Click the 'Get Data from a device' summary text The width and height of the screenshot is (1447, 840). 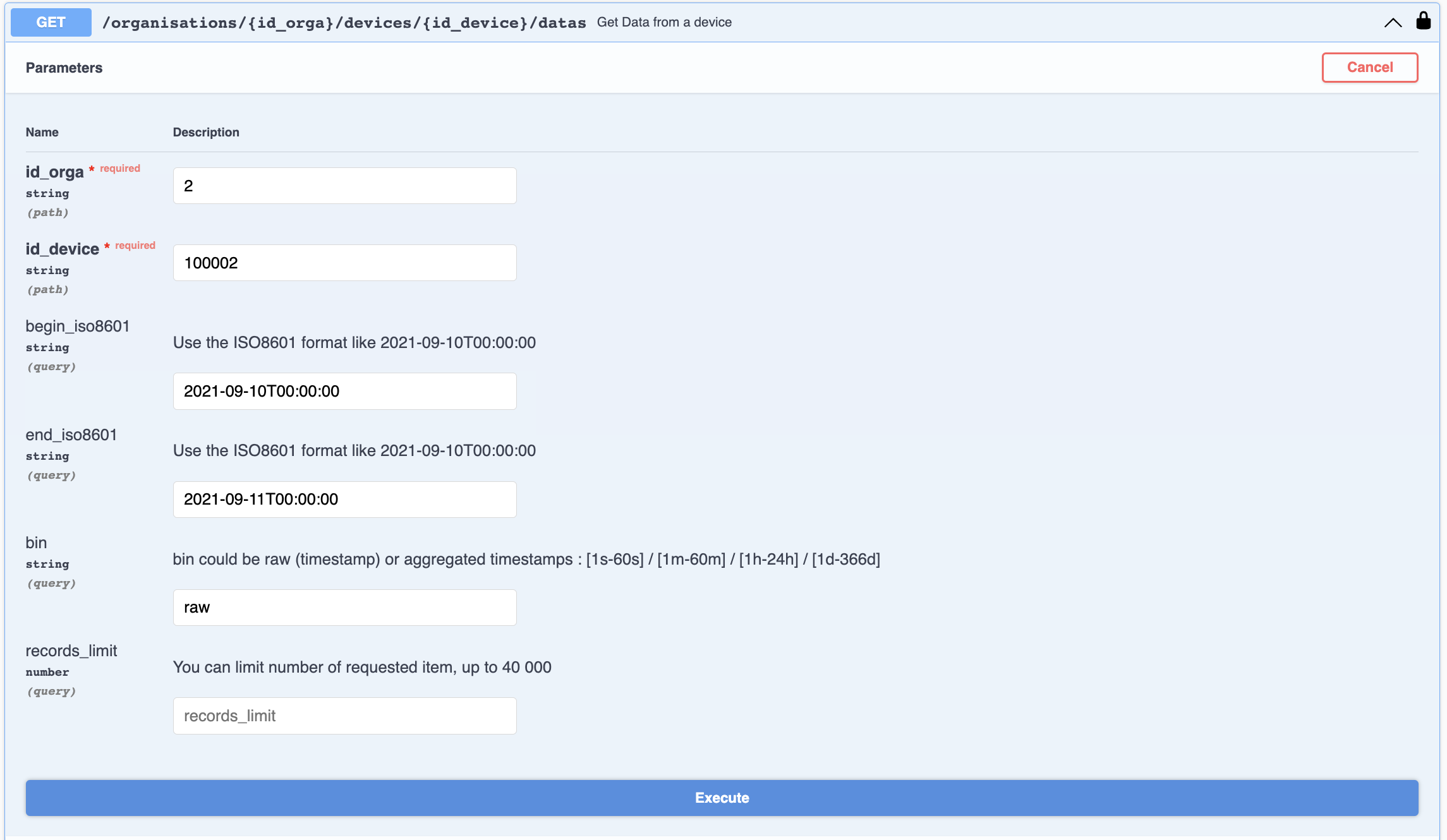[x=664, y=22]
